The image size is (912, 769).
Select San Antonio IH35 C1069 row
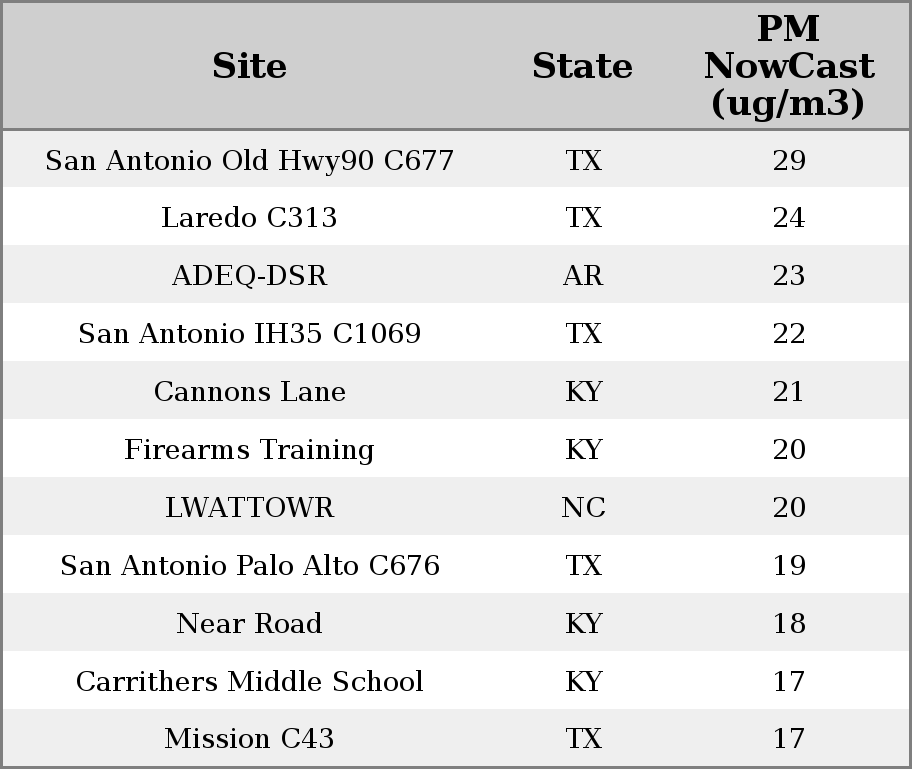(456, 333)
